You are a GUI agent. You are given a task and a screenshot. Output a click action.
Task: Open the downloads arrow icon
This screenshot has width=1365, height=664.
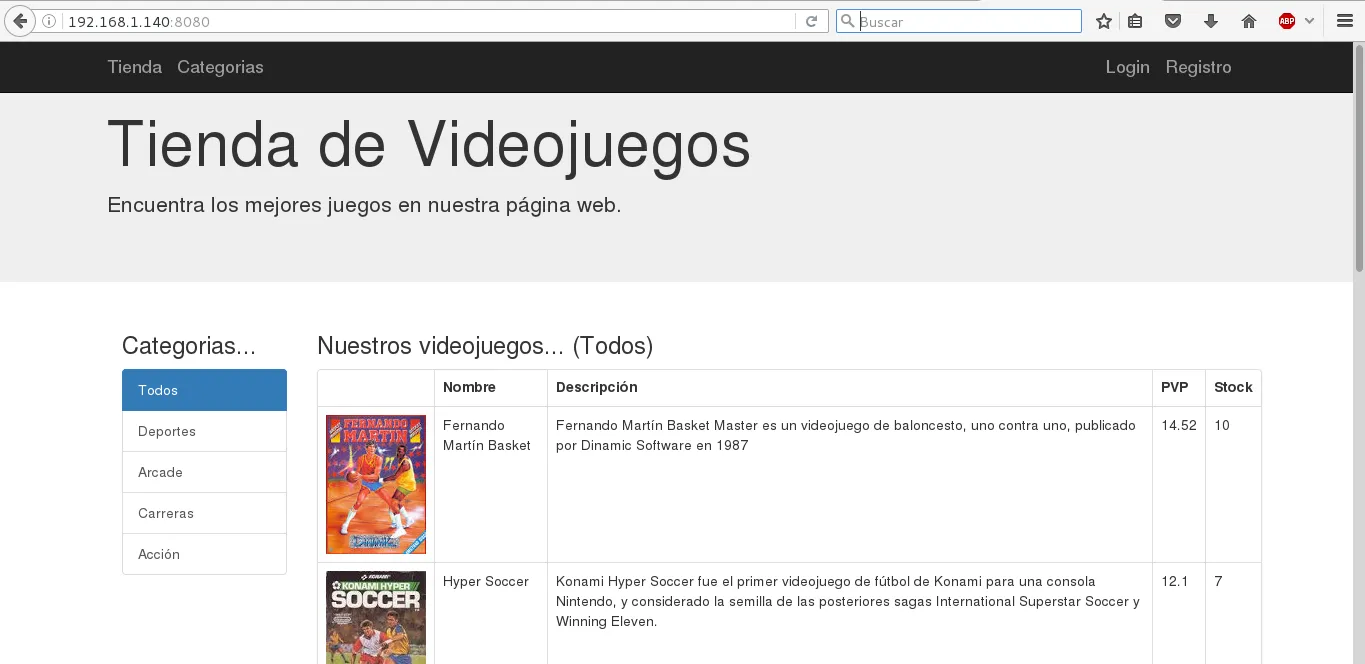1211,21
